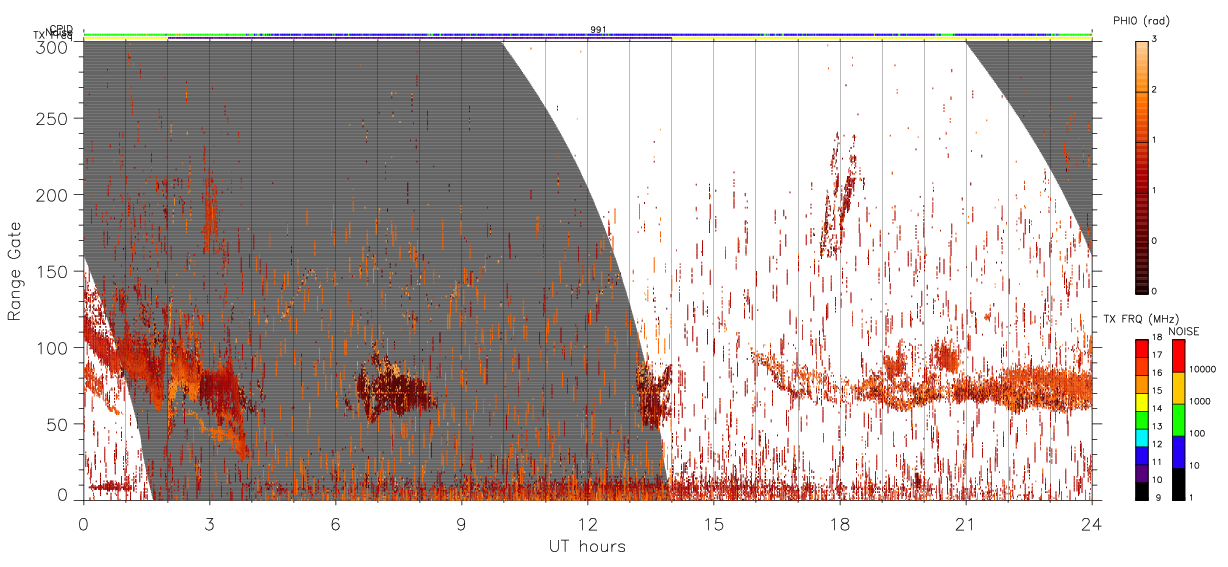Screen dimensions: 1228x567
Task: Click x-axis tick label "24"
Action: coord(1091,523)
